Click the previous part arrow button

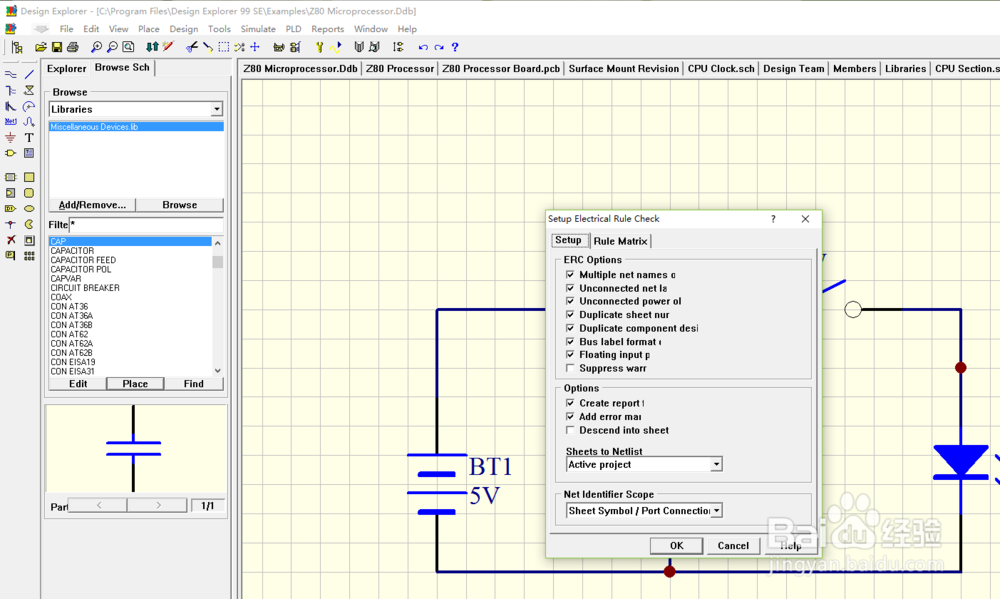pos(98,505)
